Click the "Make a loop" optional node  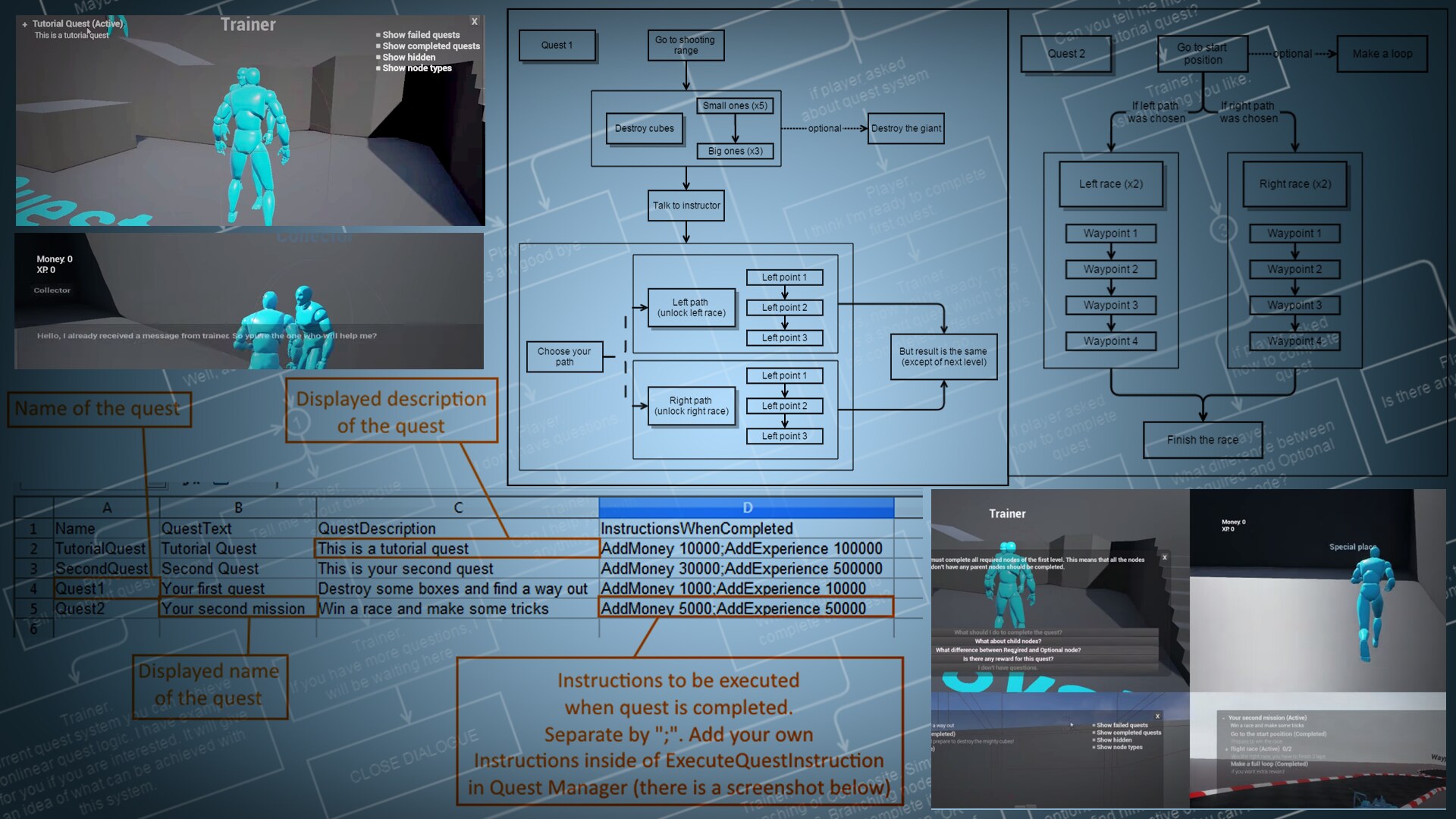click(x=1382, y=54)
